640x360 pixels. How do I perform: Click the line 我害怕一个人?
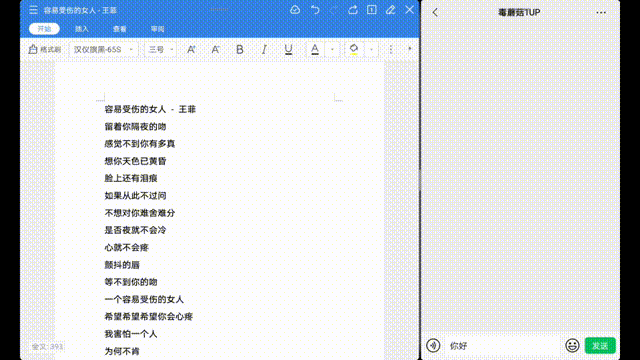pos(131,334)
